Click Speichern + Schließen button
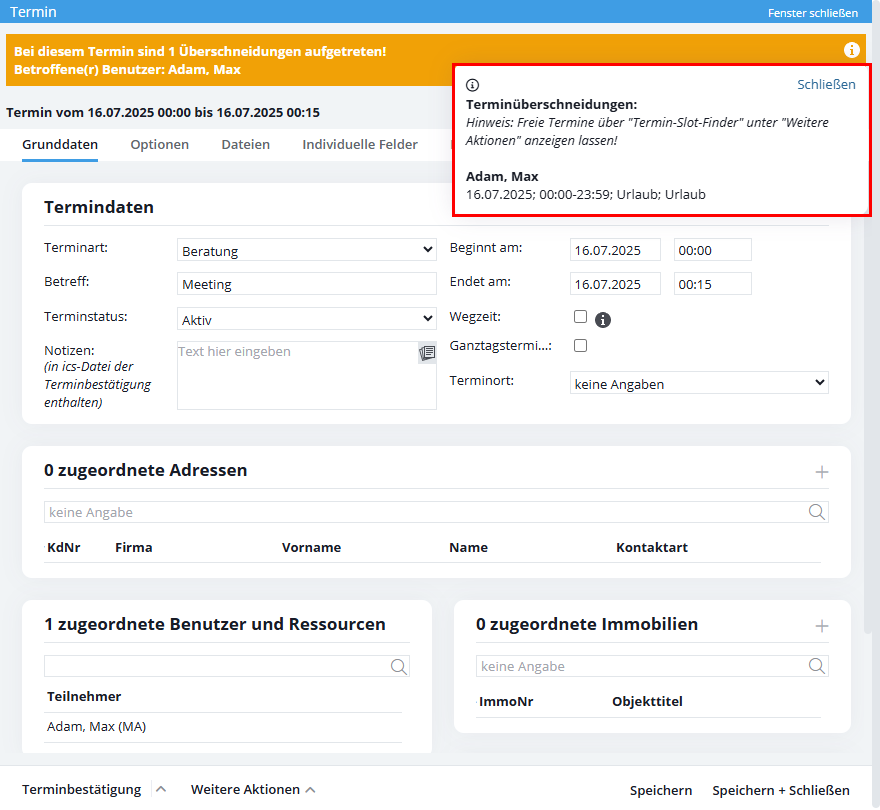880x810 pixels. click(780, 790)
